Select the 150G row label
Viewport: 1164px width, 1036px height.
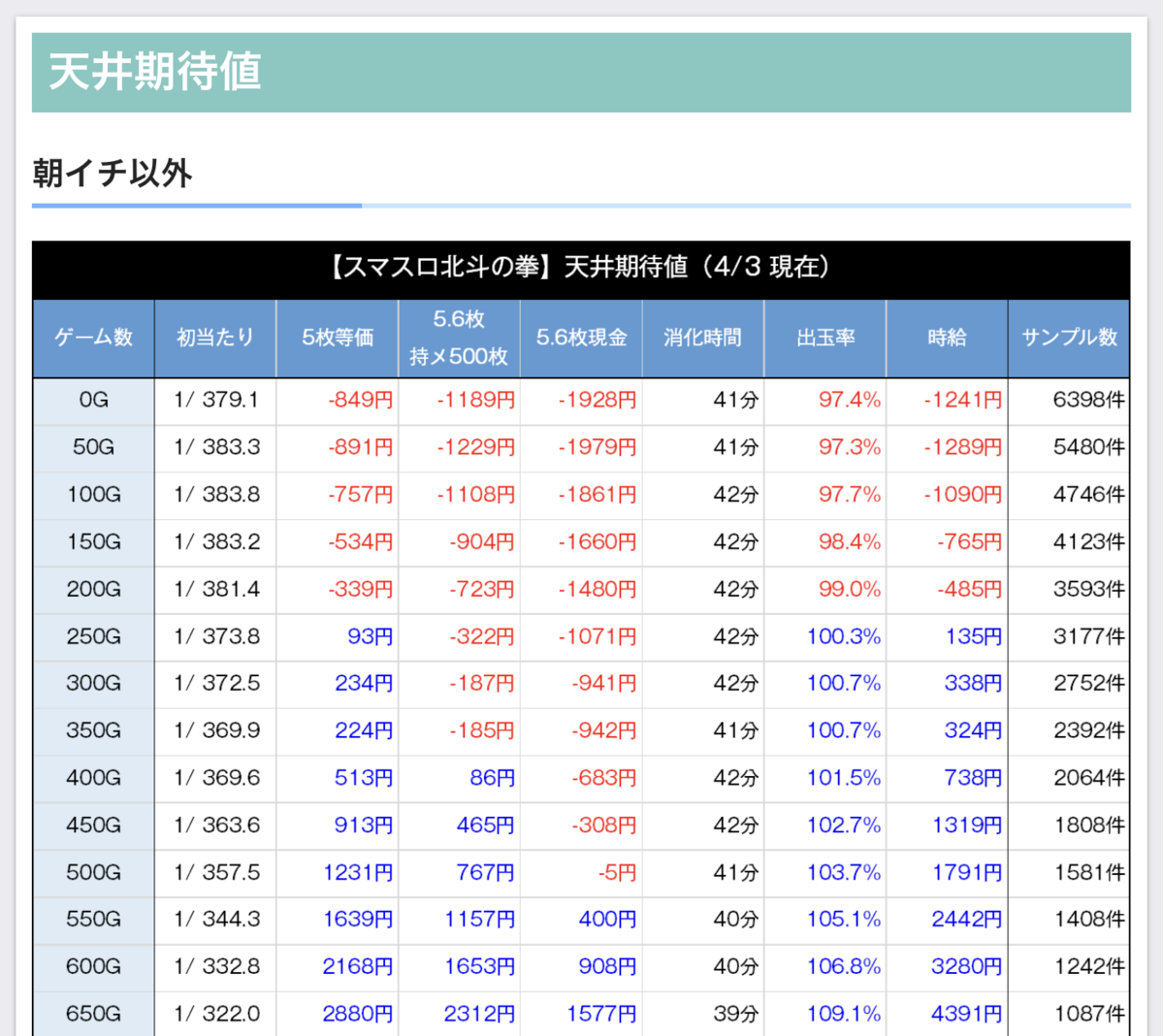click(94, 542)
